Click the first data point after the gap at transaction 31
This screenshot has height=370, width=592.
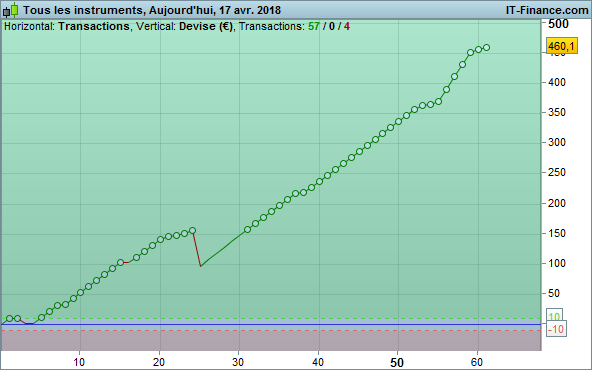[248, 230]
